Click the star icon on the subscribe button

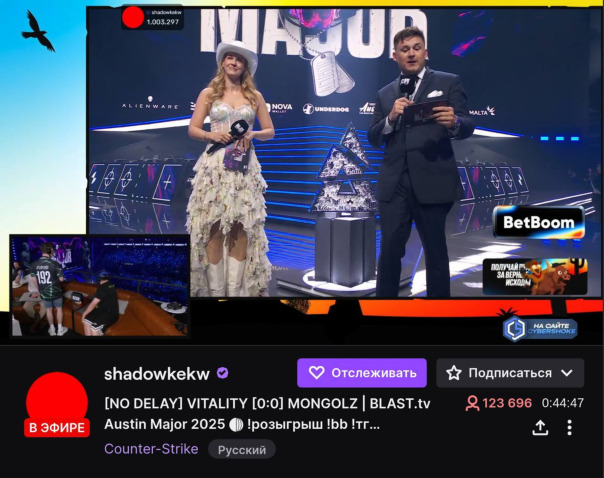(453, 373)
